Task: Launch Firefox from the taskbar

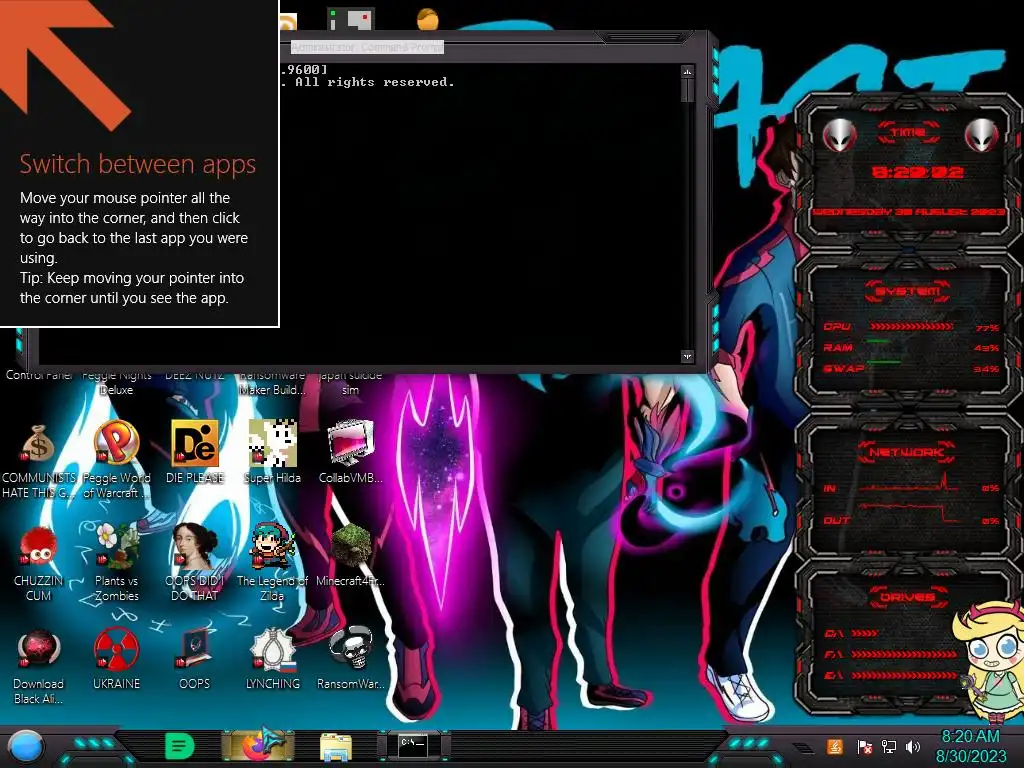Action: (x=257, y=746)
